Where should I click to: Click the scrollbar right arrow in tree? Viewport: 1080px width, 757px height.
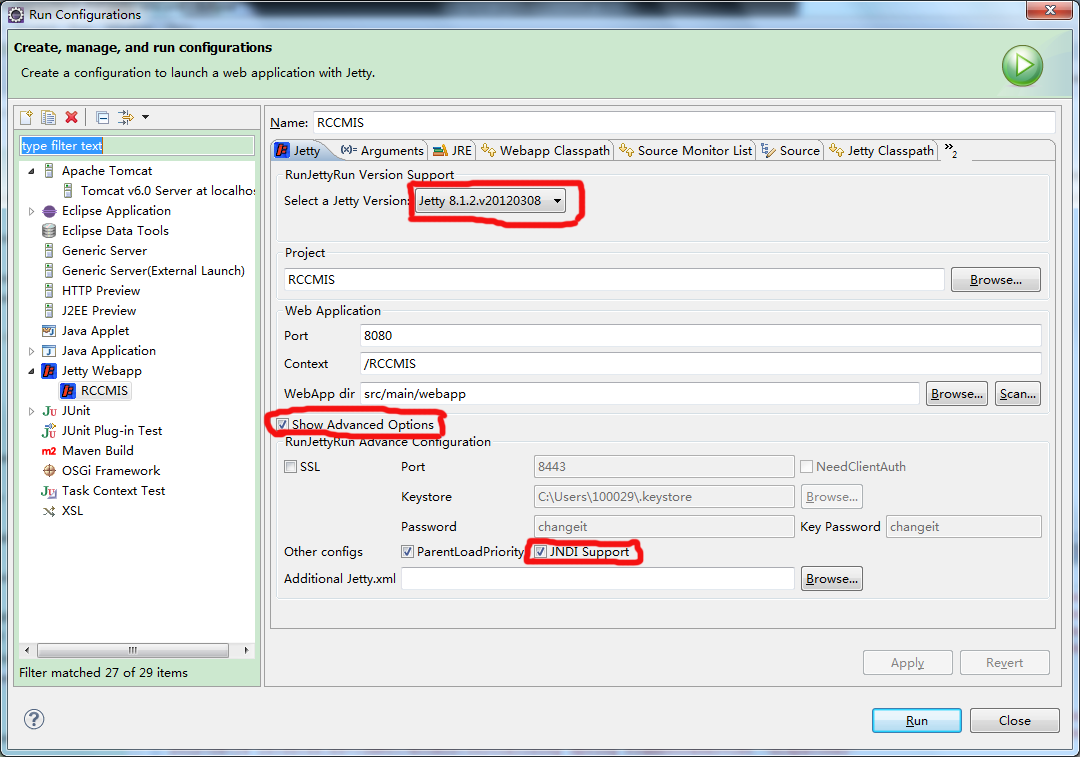click(247, 650)
